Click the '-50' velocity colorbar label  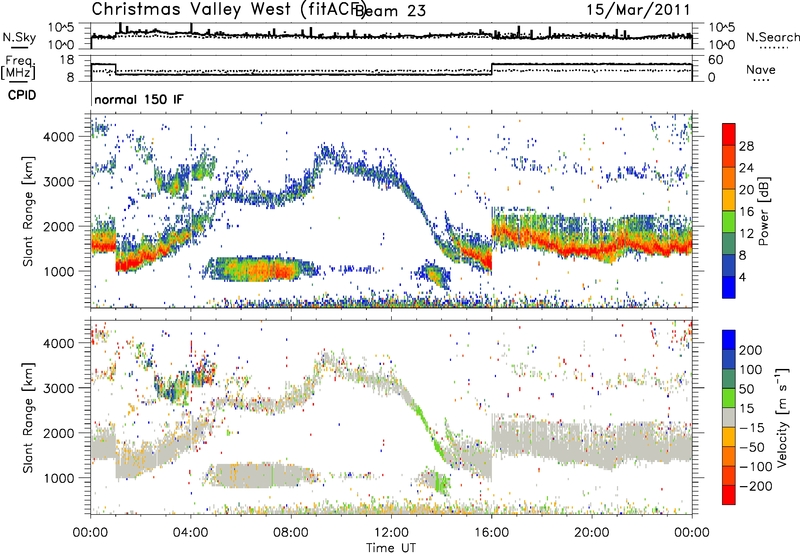752,447
